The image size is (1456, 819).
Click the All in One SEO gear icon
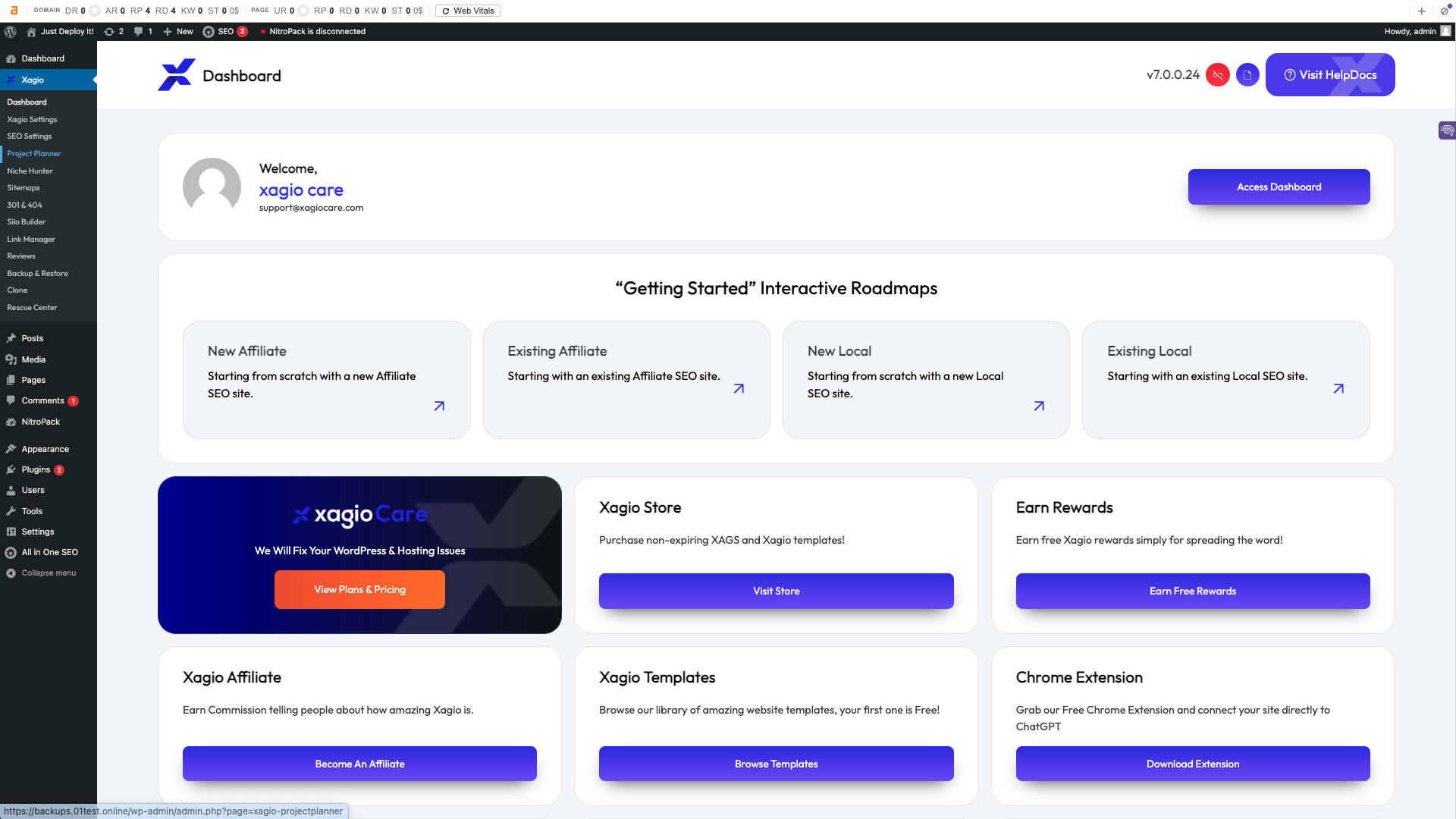click(x=11, y=553)
